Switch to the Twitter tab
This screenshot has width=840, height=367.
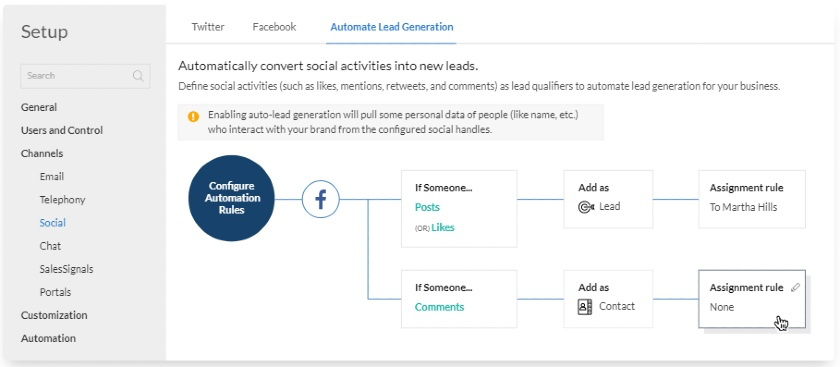pyautogui.click(x=208, y=27)
